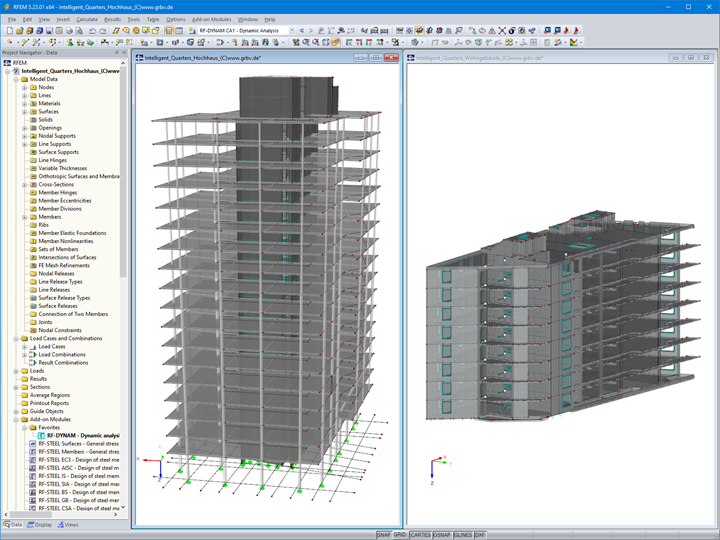Select RF-DYNAM Dynamic analysis in tree

tap(83, 436)
